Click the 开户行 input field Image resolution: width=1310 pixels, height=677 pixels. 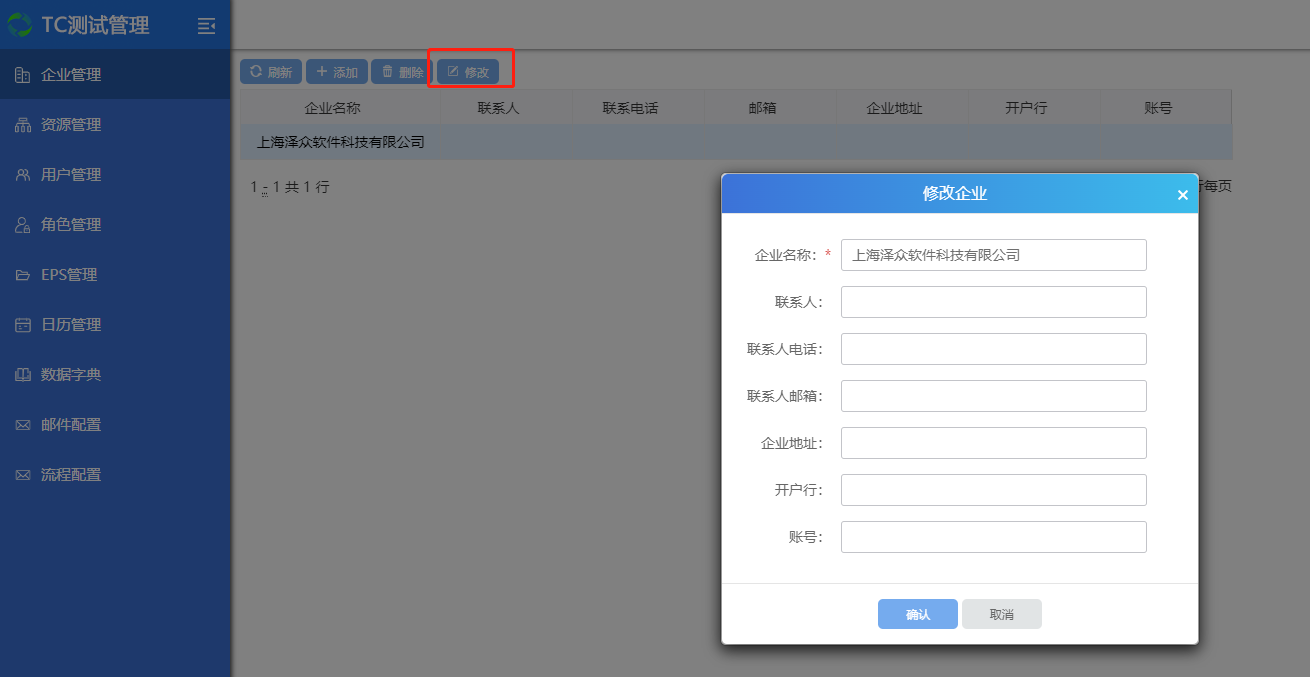point(993,490)
